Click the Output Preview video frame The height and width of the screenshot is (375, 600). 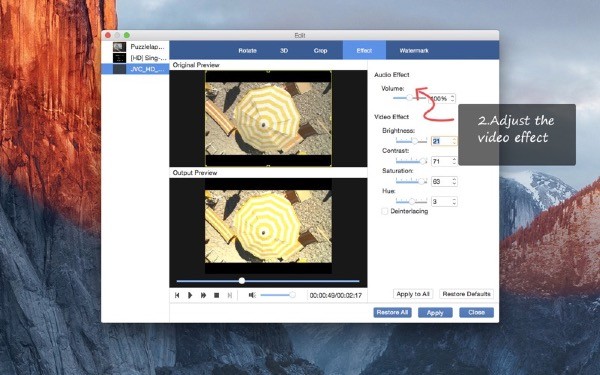point(268,226)
